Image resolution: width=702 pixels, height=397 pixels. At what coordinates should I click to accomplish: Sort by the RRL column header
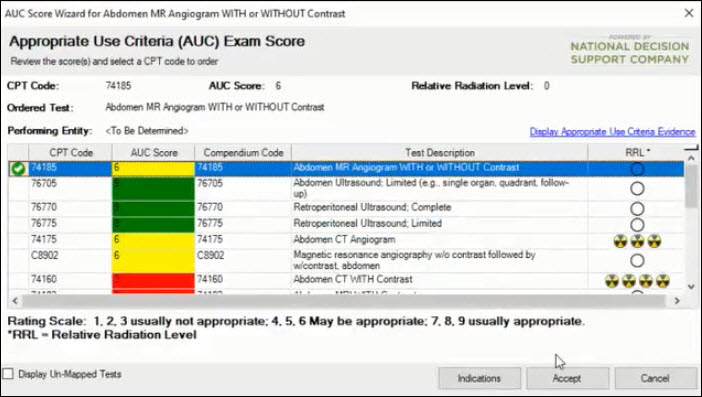coord(636,153)
